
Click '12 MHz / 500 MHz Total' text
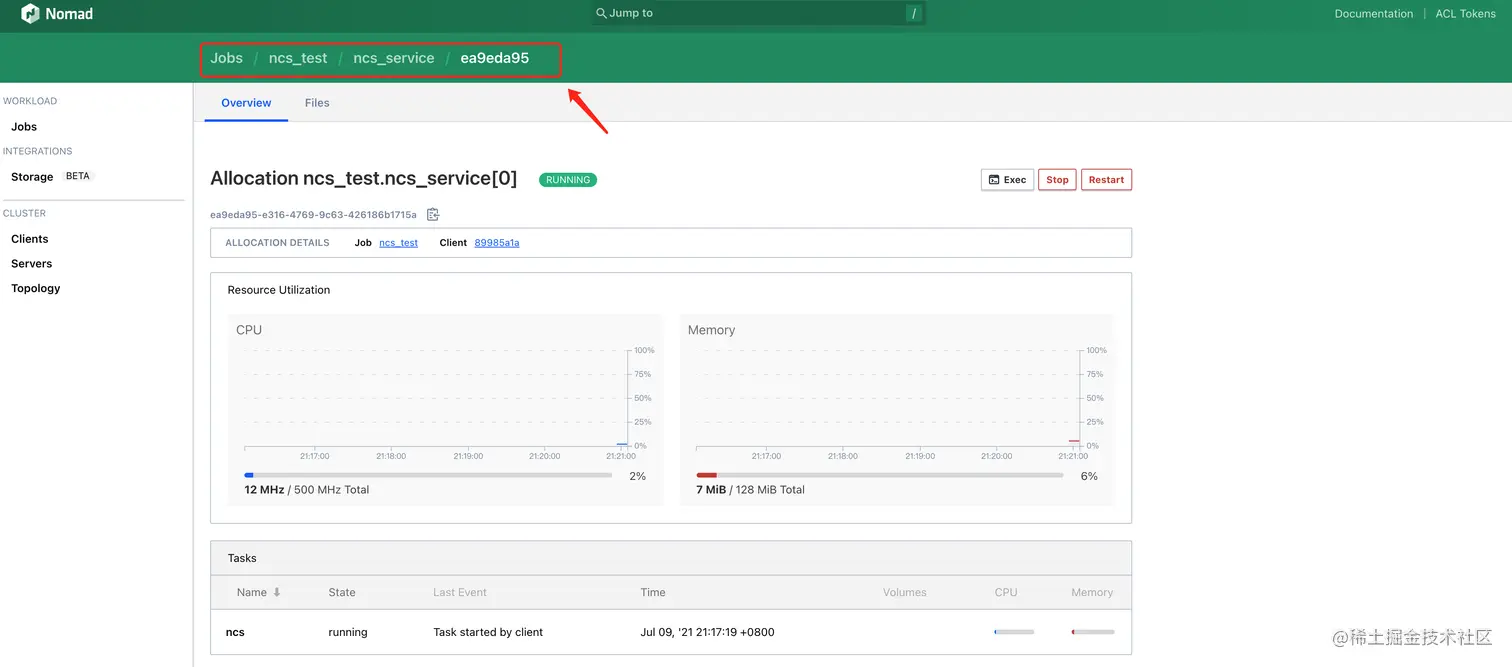[x=307, y=490]
